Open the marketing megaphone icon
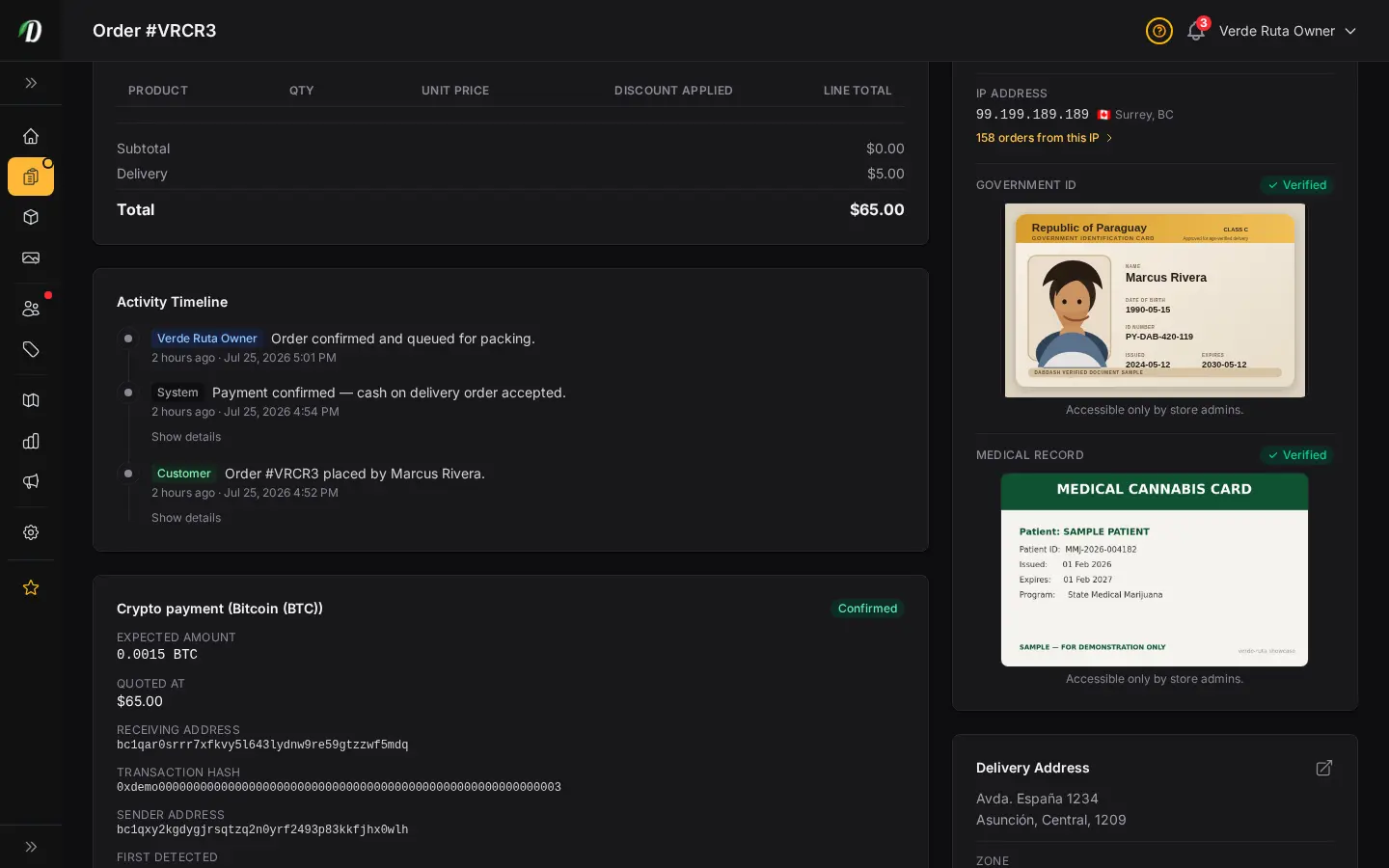 31,481
